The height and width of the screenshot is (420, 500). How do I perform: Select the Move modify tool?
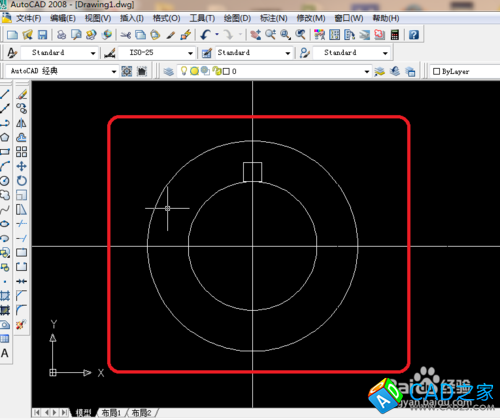pyautogui.click(x=21, y=166)
